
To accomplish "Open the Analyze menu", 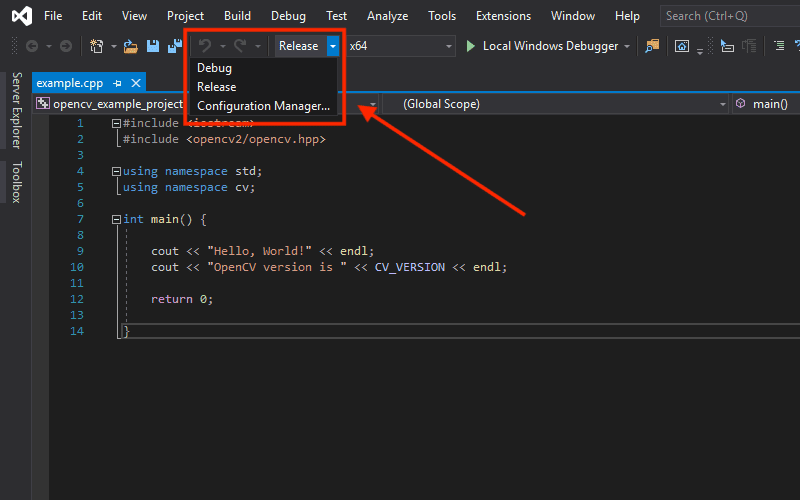I will pyautogui.click(x=387, y=16).
